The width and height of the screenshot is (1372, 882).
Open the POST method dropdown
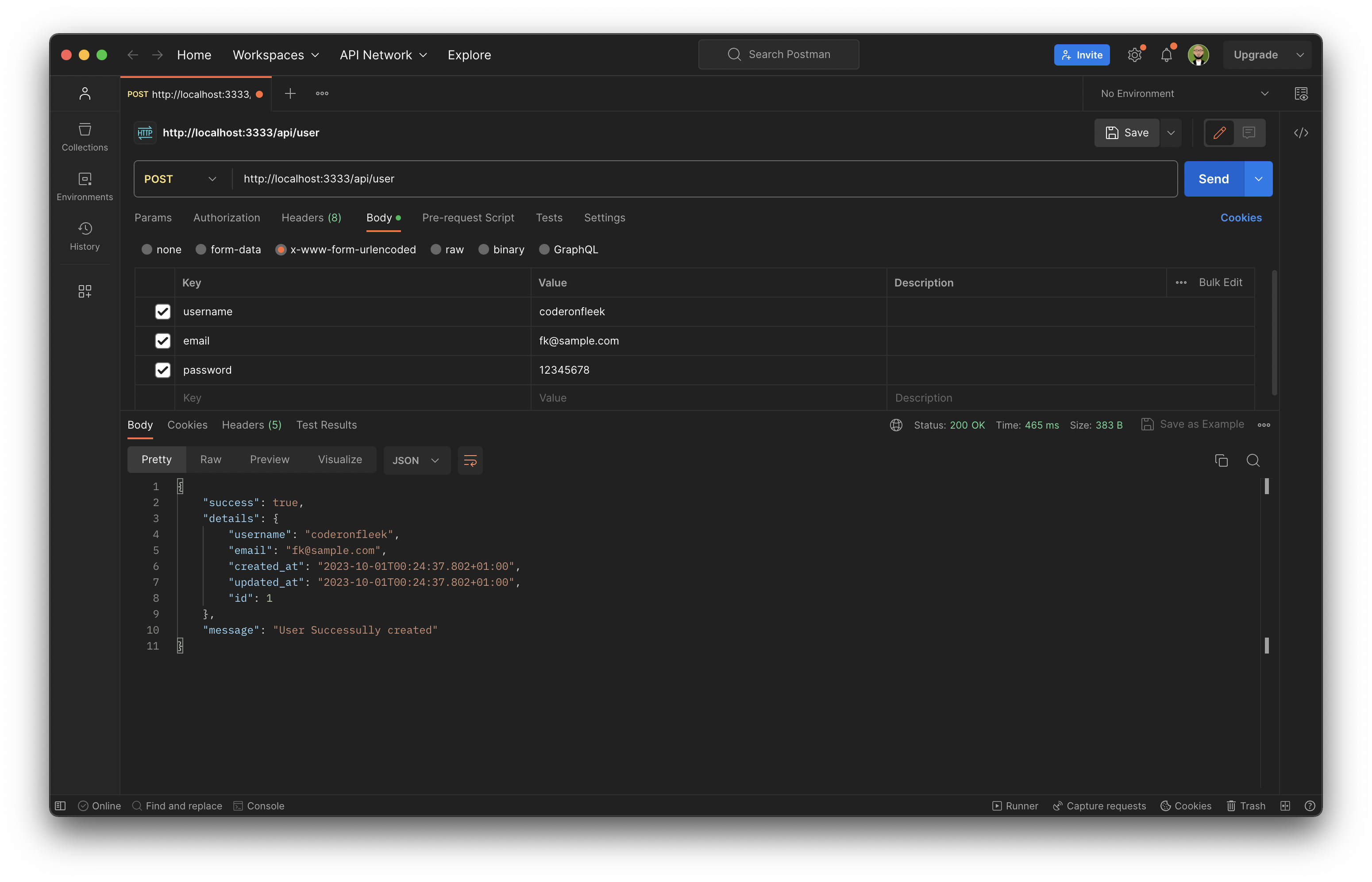180,179
